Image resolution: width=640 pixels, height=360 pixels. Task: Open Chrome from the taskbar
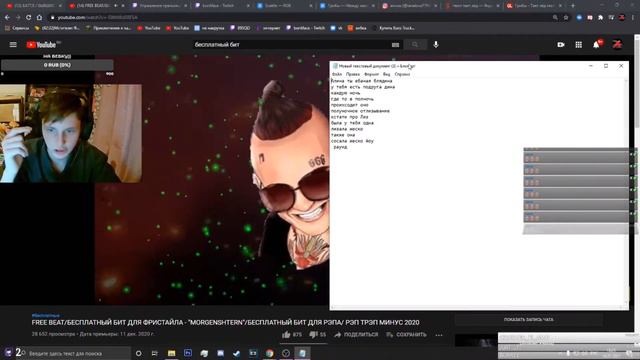point(269,353)
